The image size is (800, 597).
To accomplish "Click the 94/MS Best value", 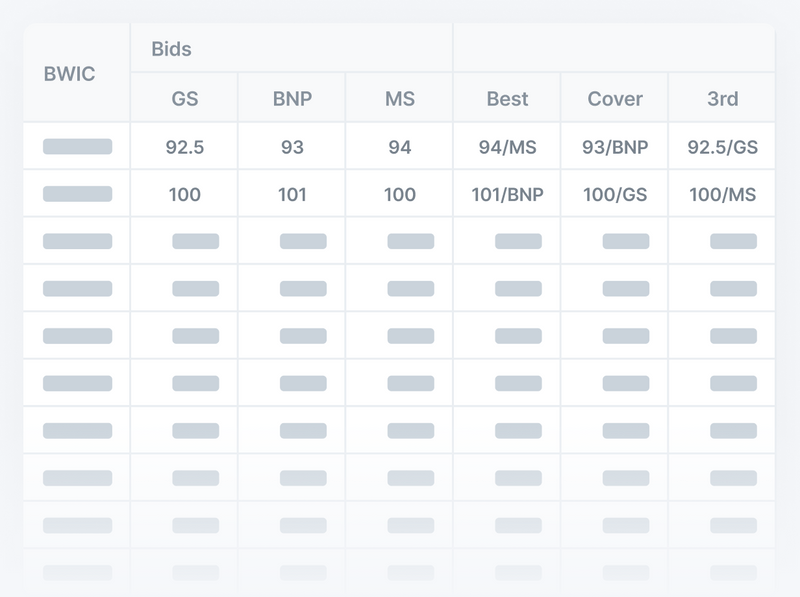I will [x=508, y=145].
